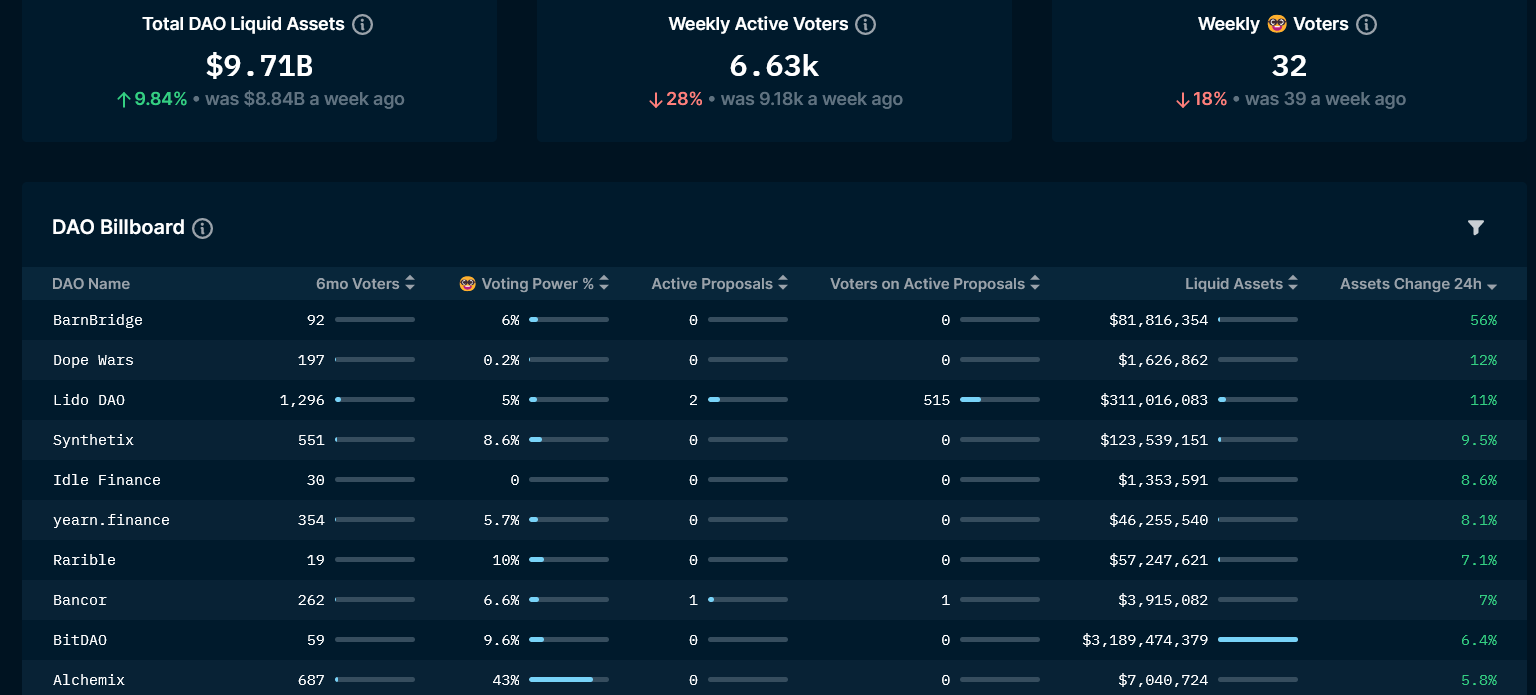Click Lido DAO active proposals count 2
This screenshot has width=1536, height=695.
click(693, 400)
